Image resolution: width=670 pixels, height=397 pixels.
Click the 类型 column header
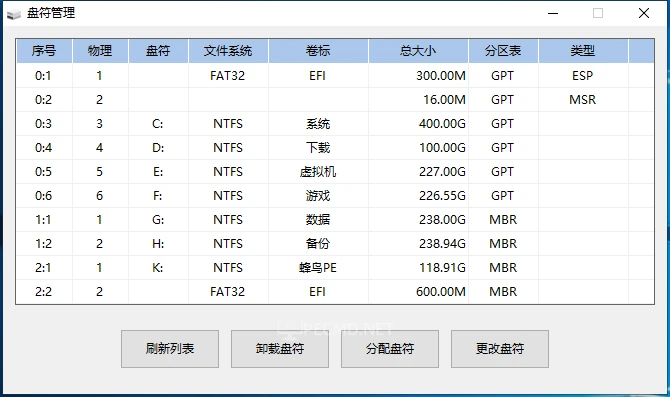point(583,51)
